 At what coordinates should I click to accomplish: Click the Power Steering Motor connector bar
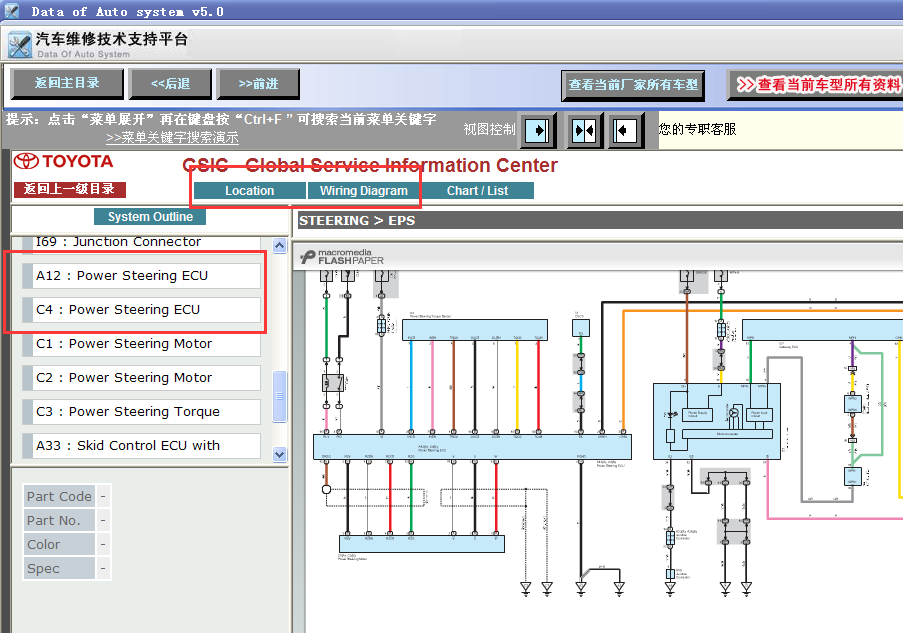pos(422,544)
